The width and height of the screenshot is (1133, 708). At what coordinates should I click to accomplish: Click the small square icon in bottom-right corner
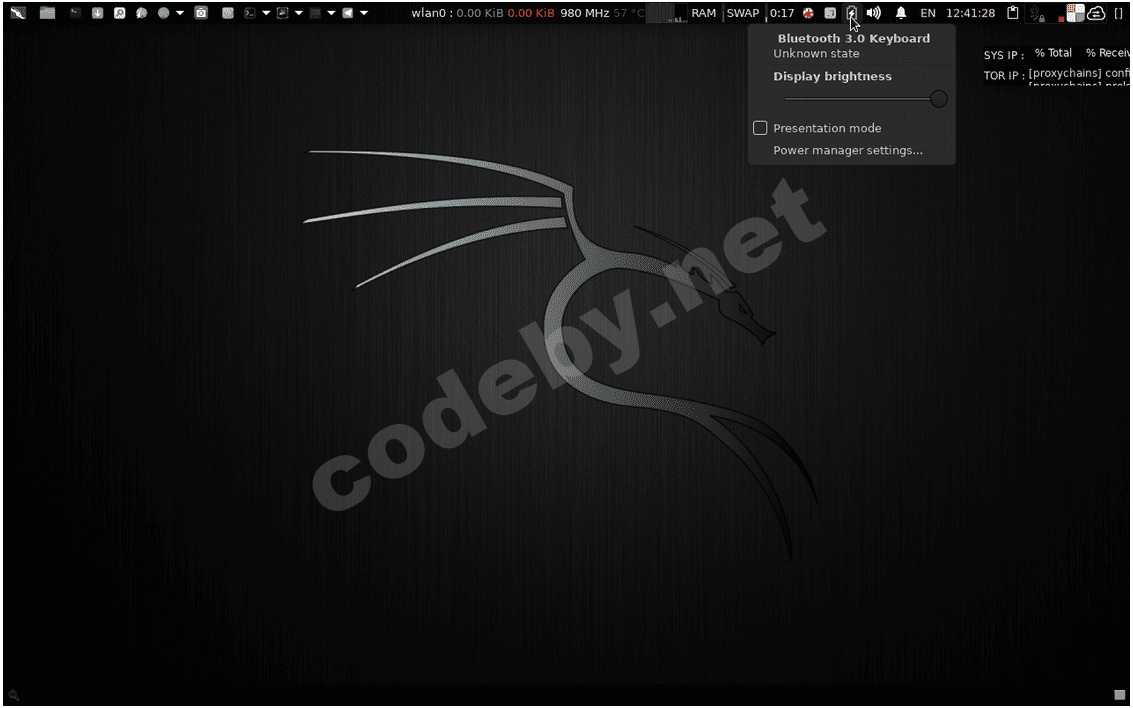(x=1119, y=695)
